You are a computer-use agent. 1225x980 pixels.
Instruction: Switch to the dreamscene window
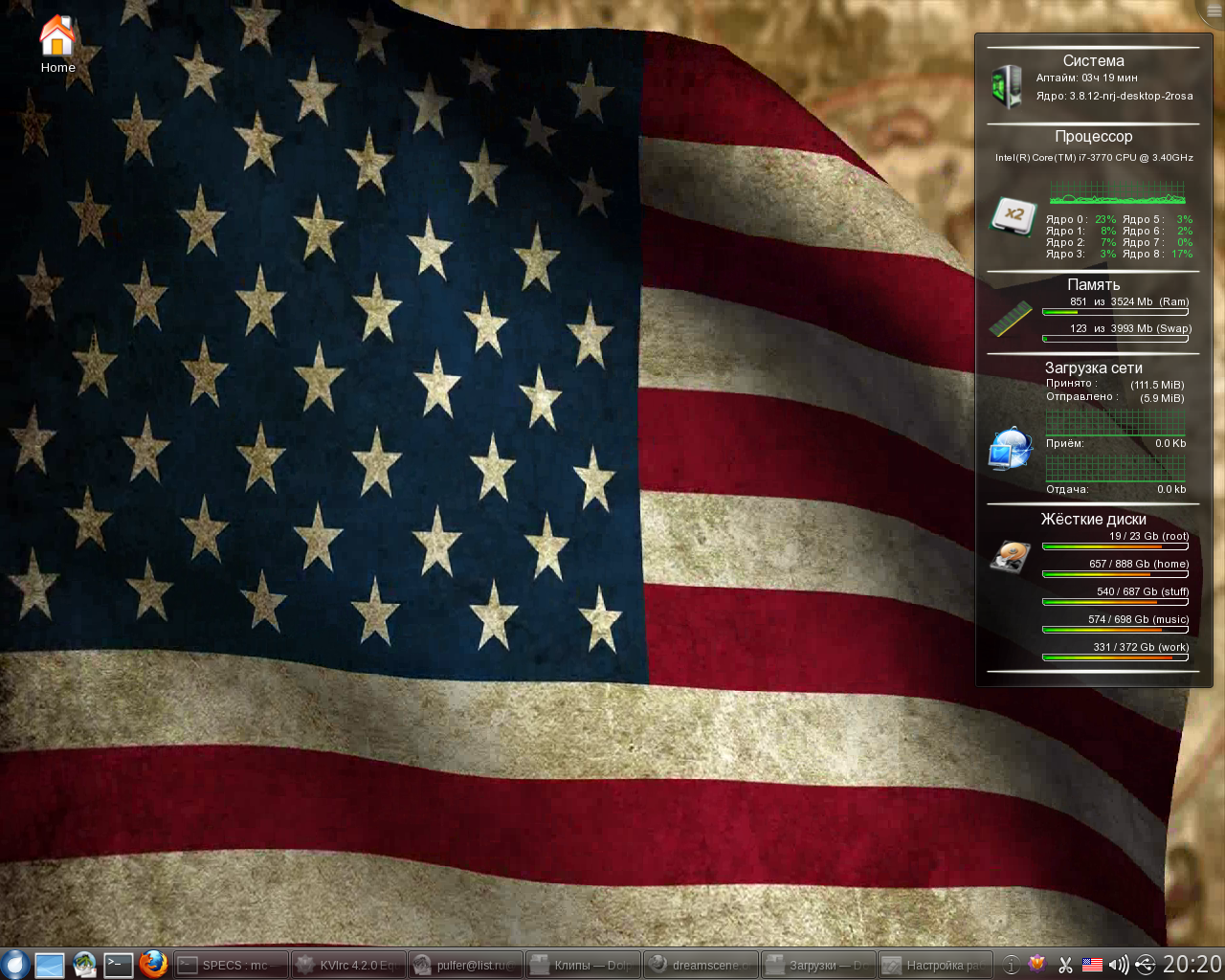pos(701,965)
